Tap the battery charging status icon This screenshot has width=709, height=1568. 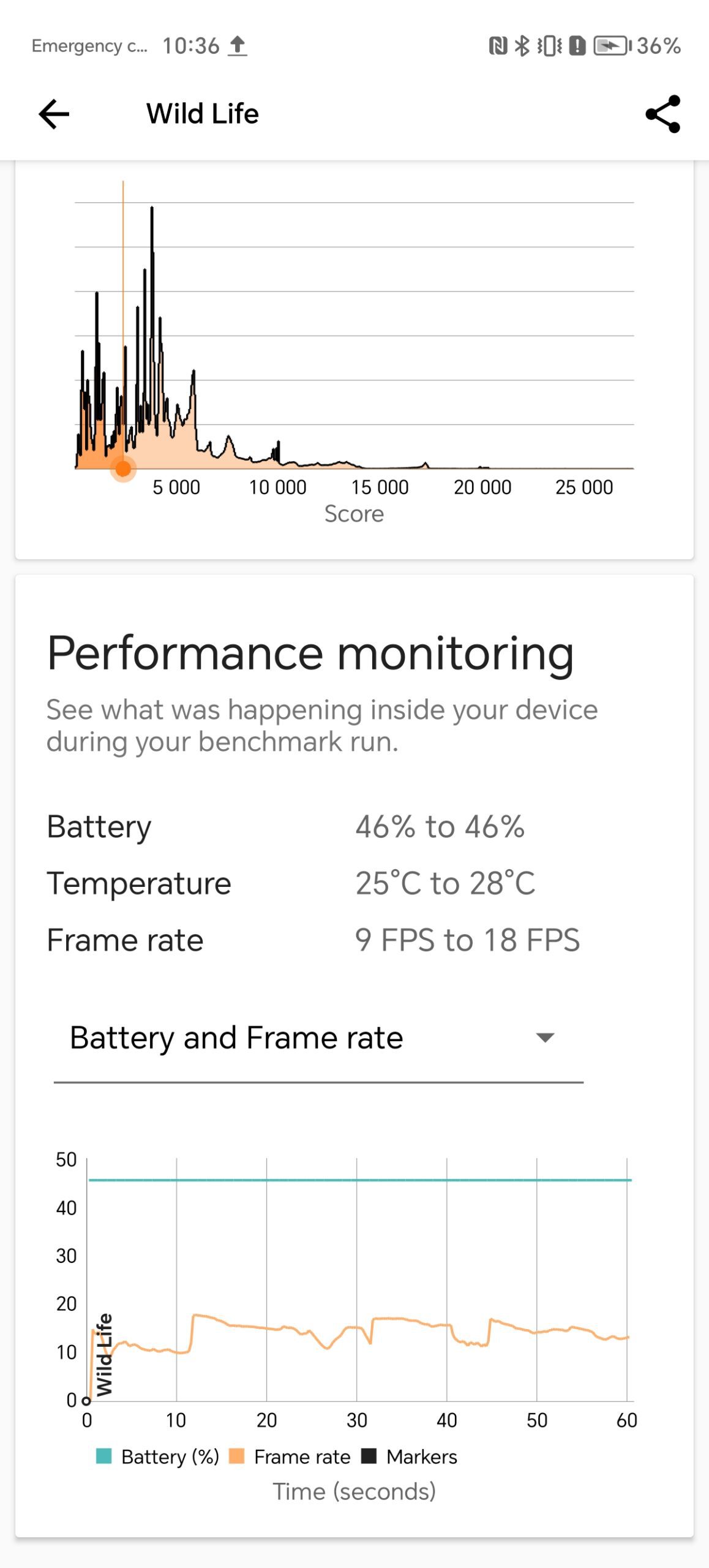point(612,46)
